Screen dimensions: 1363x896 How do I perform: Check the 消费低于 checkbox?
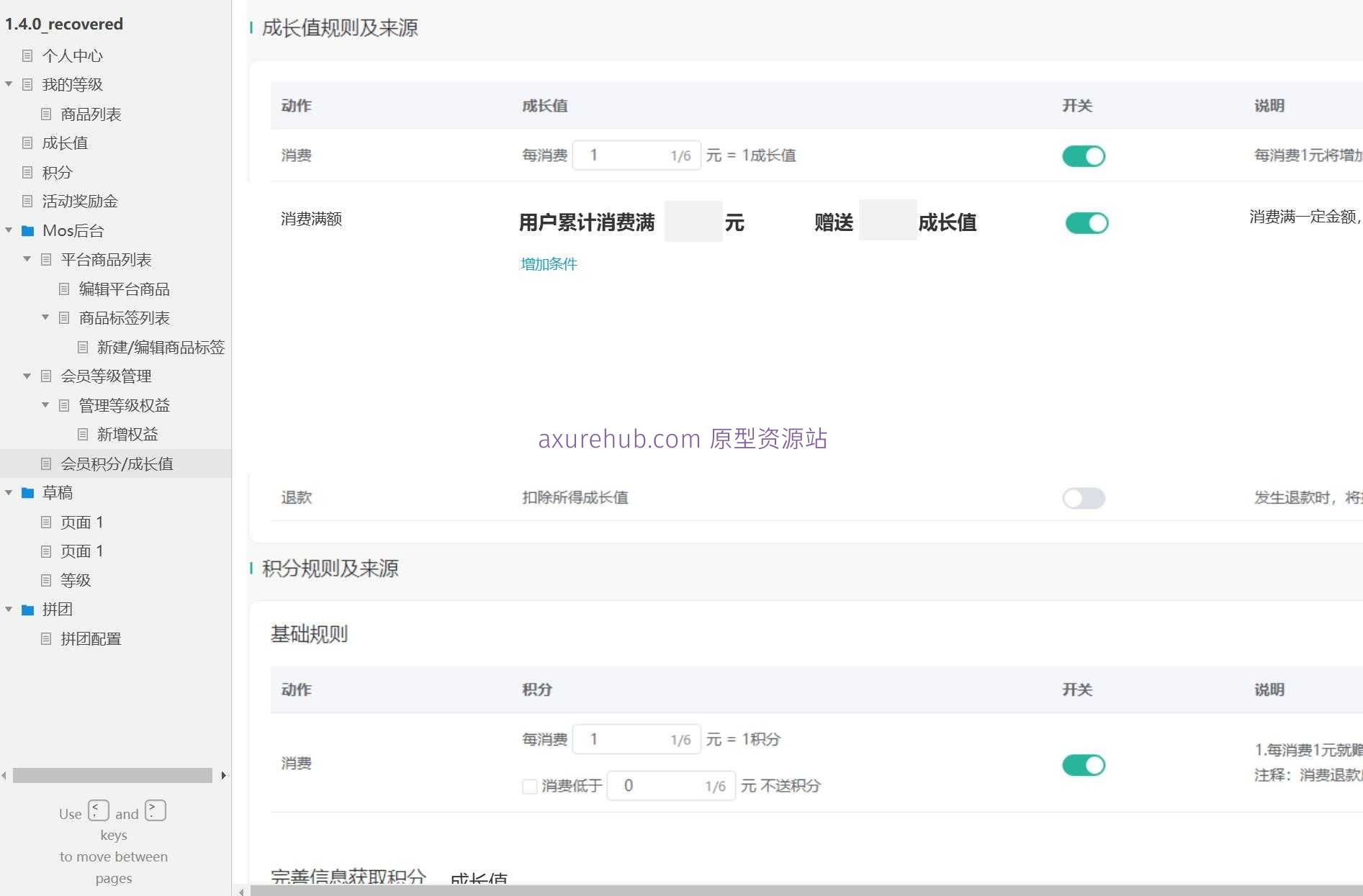(x=529, y=787)
